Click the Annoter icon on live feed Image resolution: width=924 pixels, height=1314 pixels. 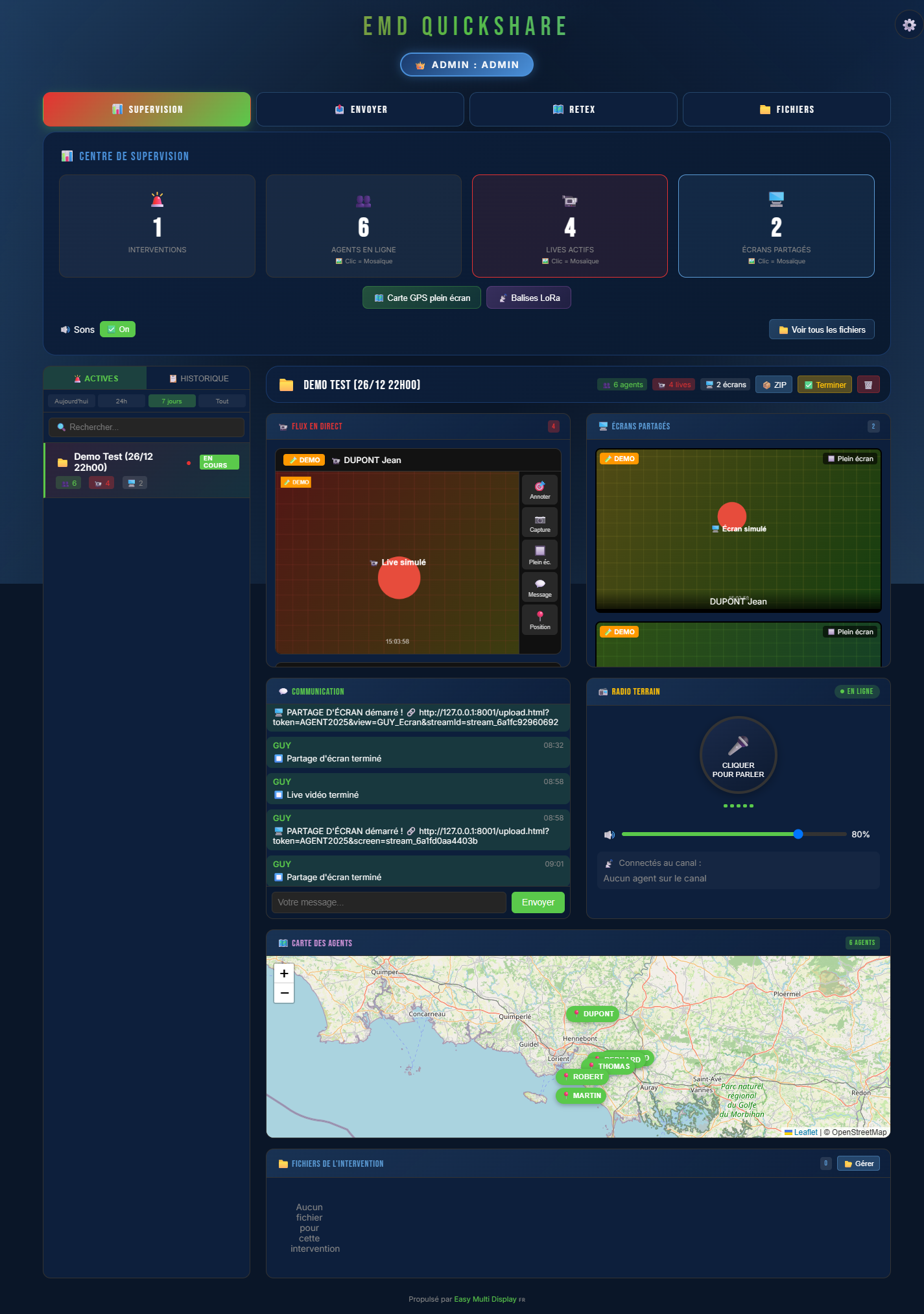(539, 490)
